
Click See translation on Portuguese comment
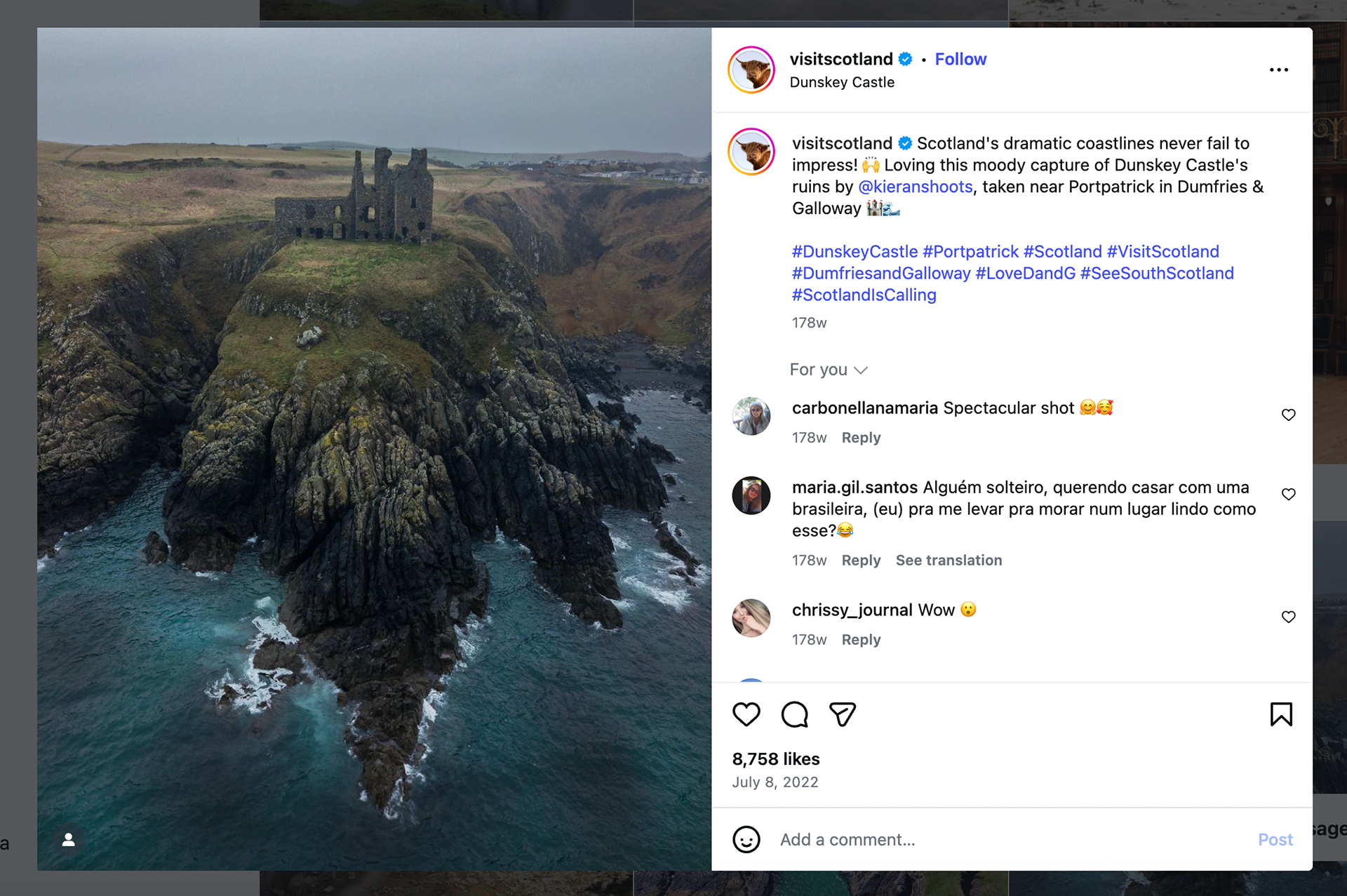949,560
